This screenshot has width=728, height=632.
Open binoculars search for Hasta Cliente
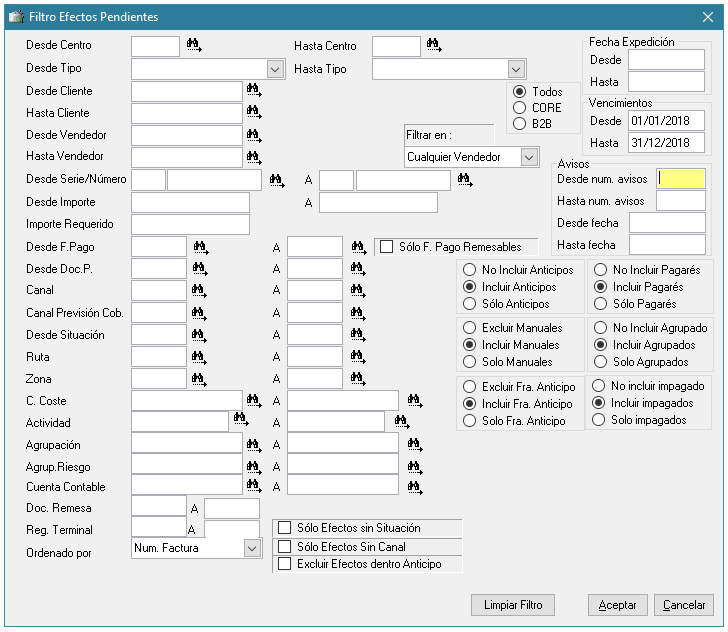254,112
